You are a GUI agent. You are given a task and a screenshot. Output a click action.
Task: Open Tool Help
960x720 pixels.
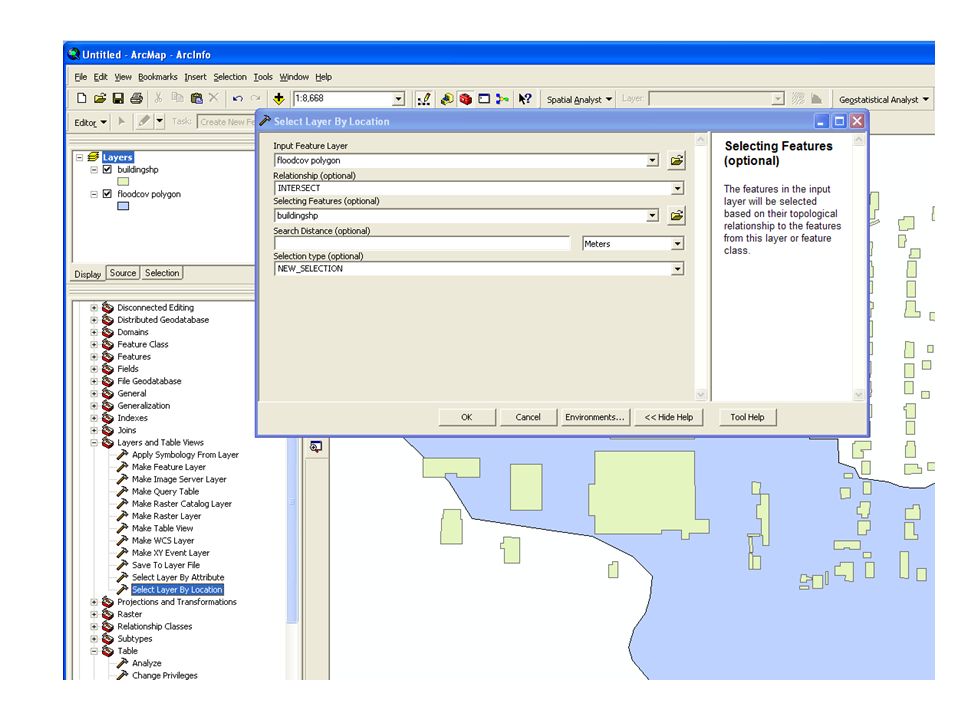[747, 417]
